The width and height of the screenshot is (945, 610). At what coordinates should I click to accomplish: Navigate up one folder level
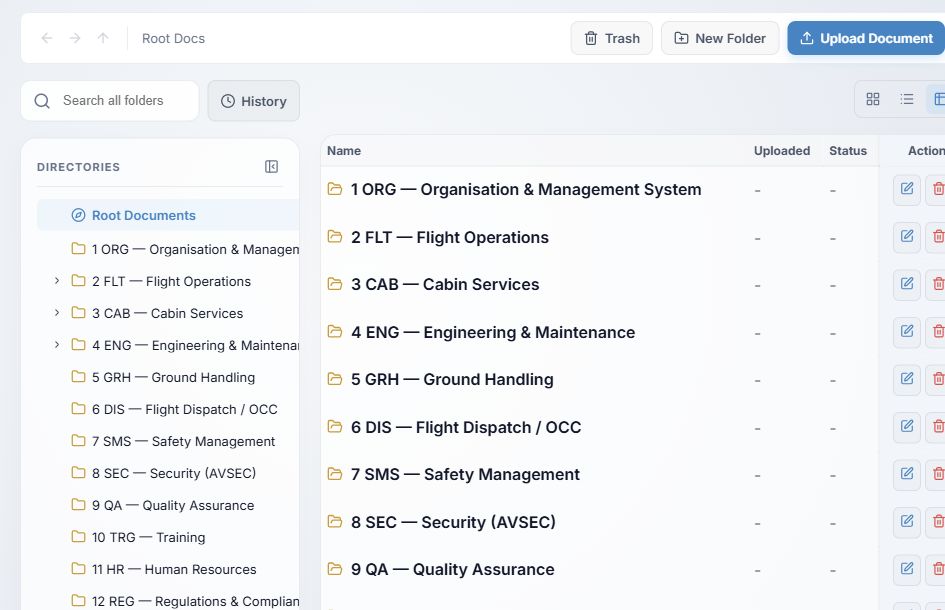[x=103, y=38]
